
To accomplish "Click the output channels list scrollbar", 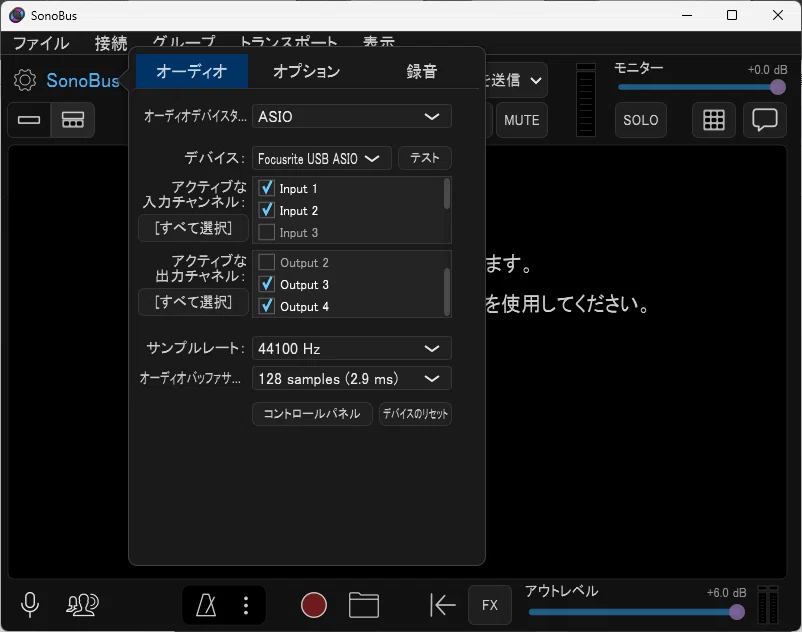I will 447,292.
